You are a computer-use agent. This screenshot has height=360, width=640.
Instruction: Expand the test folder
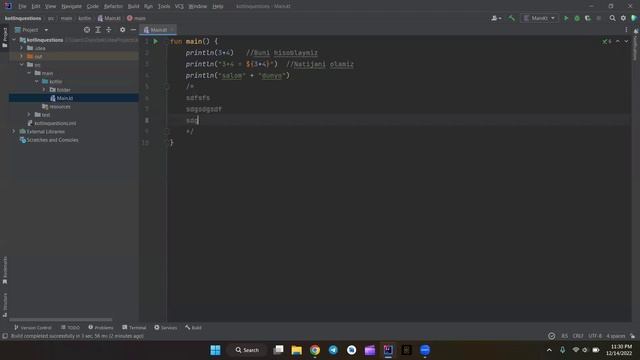pyautogui.click(x=29, y=115)
